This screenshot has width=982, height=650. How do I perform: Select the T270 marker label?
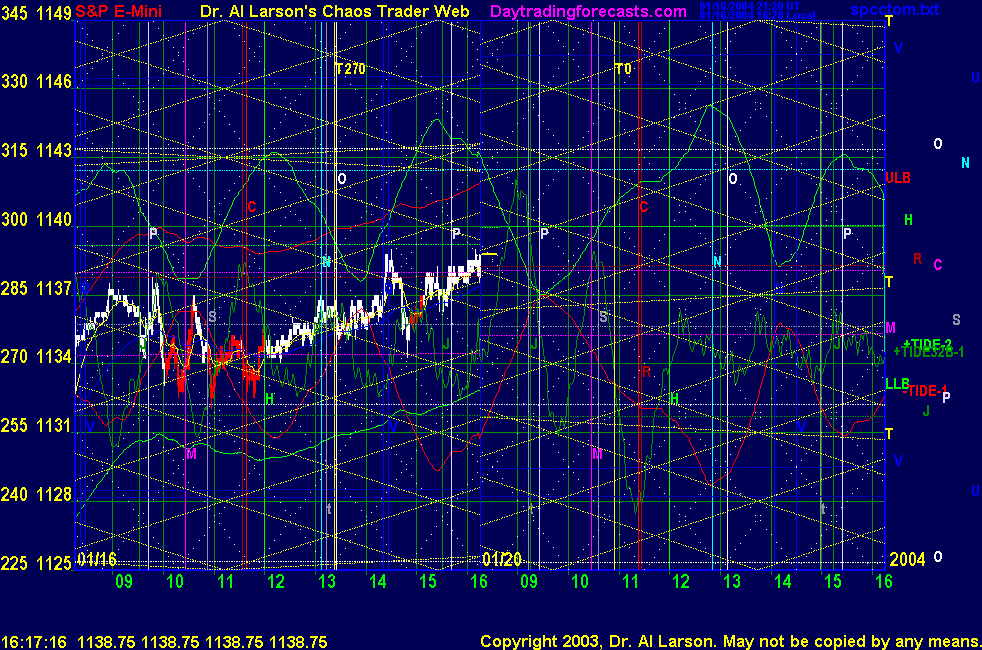(350, 69)
